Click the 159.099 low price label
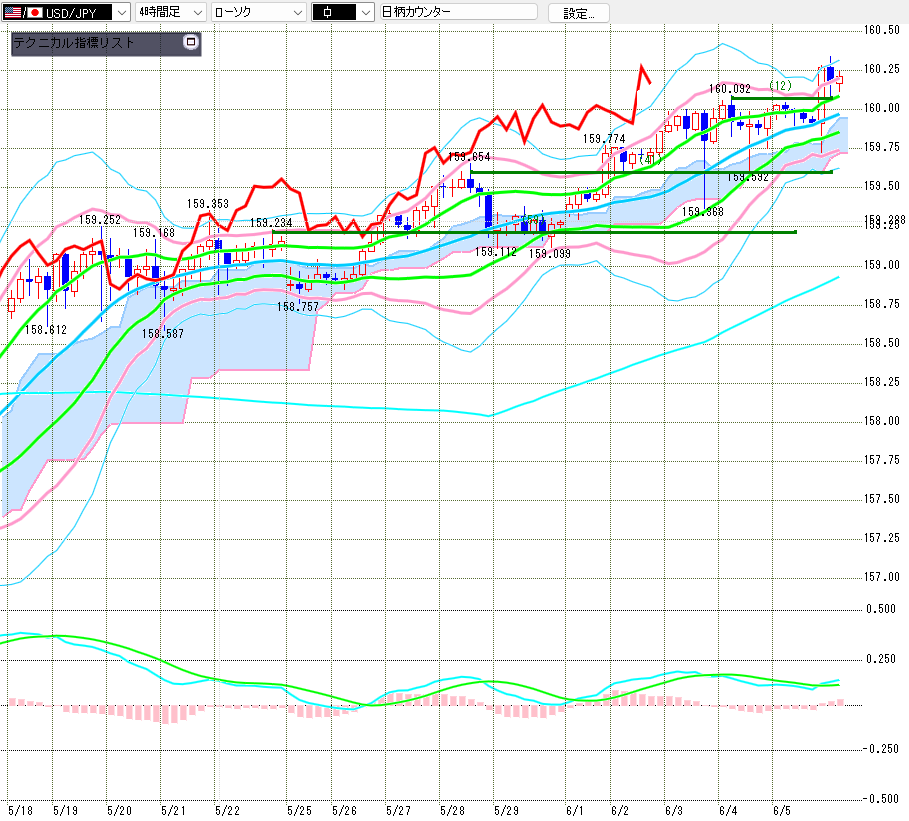This screenshot has width=909, height=821. point(550,253)
